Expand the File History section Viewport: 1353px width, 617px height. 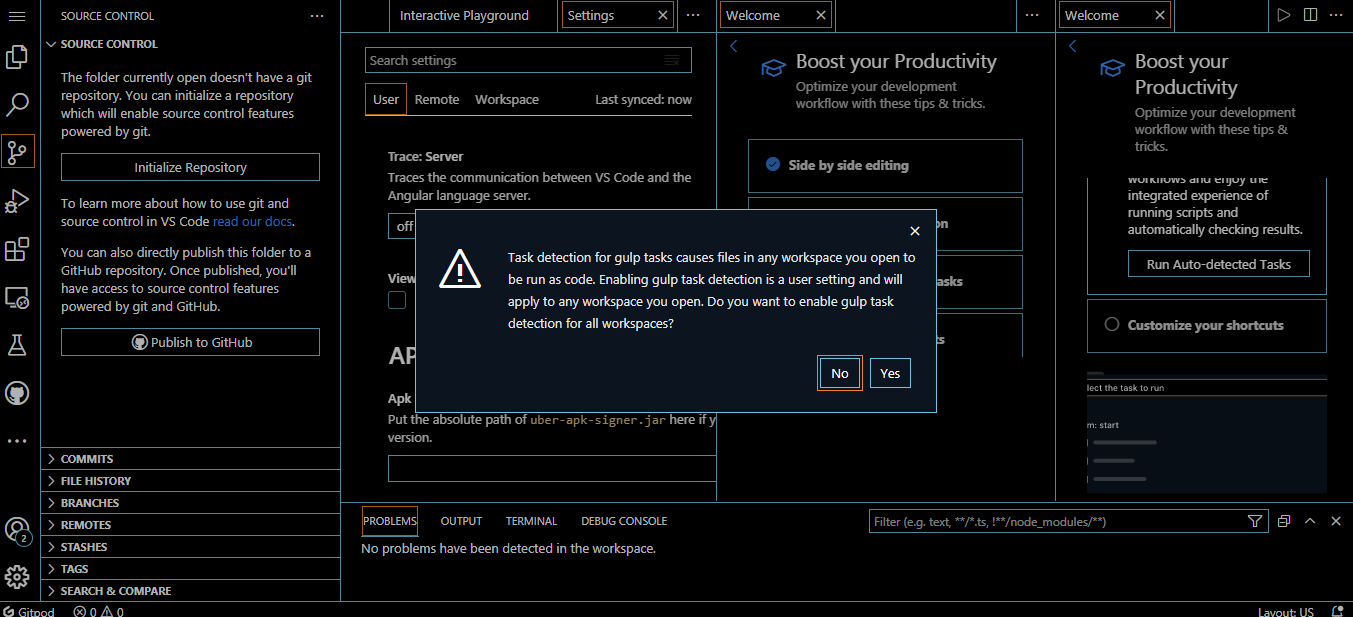click(191, 481)
